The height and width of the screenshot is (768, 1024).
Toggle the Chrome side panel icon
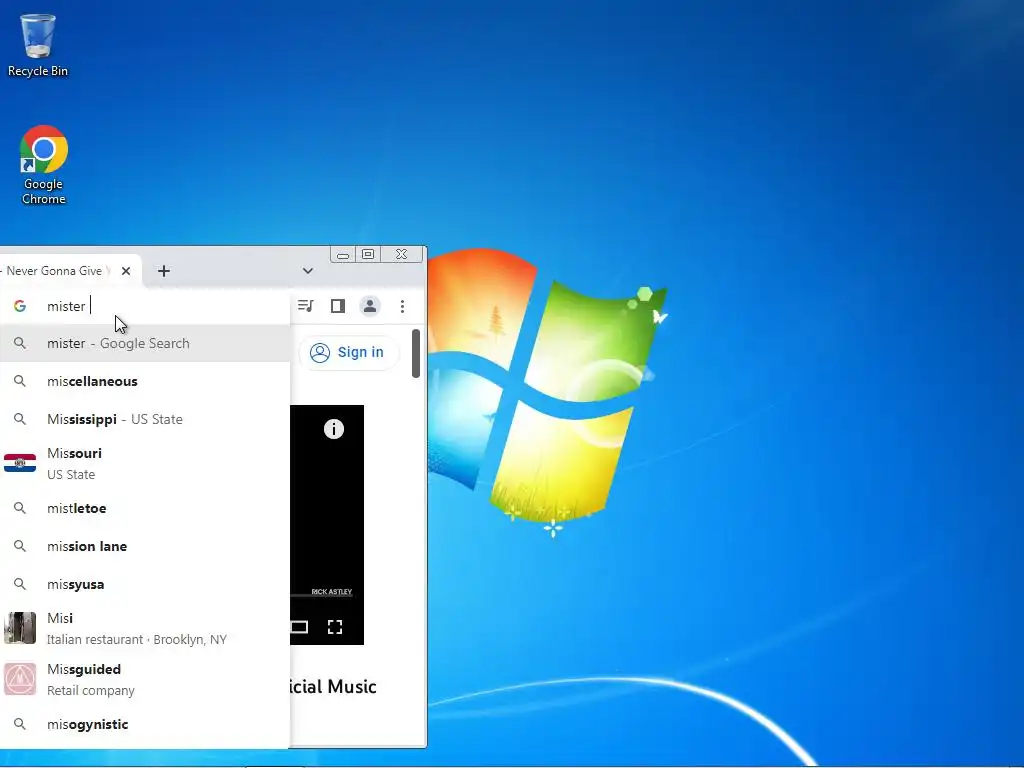[338, 306]
